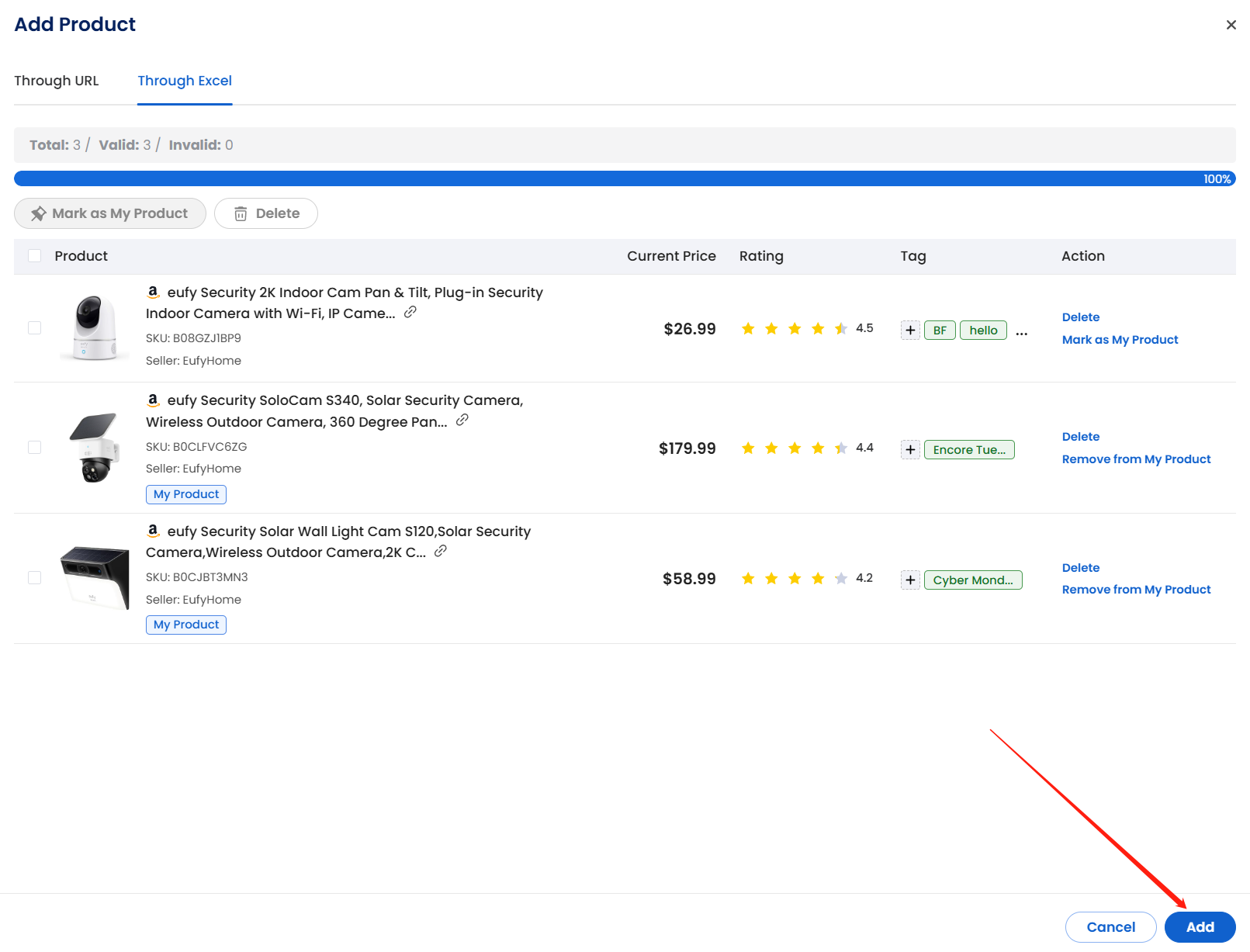
Task: Mark the $26.99 camera as My Product
Action: pyautogui.click(x=1120, y=339)
